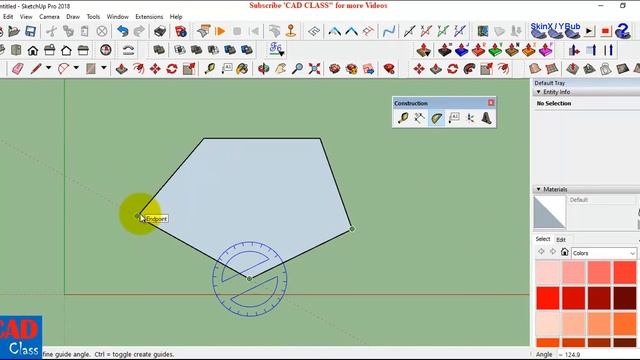
Task: Select the Arc tool icon
Action: coord(63,69)
